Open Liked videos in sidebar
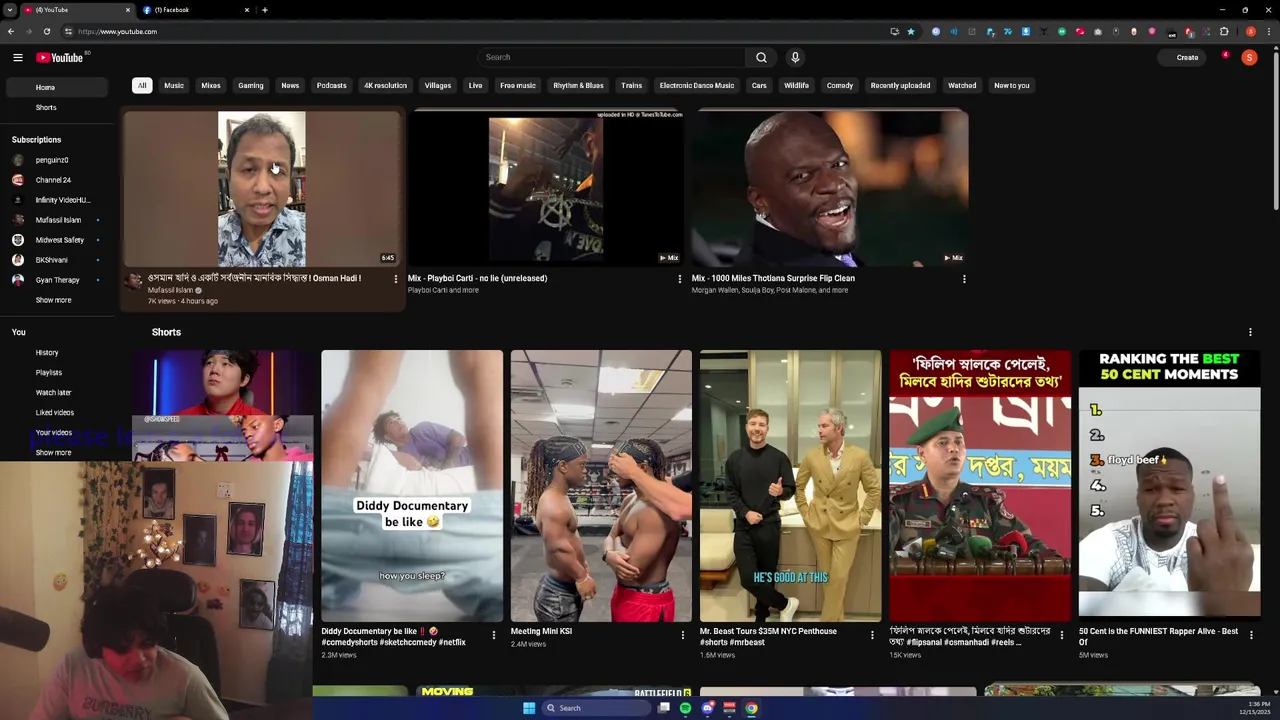The height and width of the screenshot is (720, 1280). 55,412
